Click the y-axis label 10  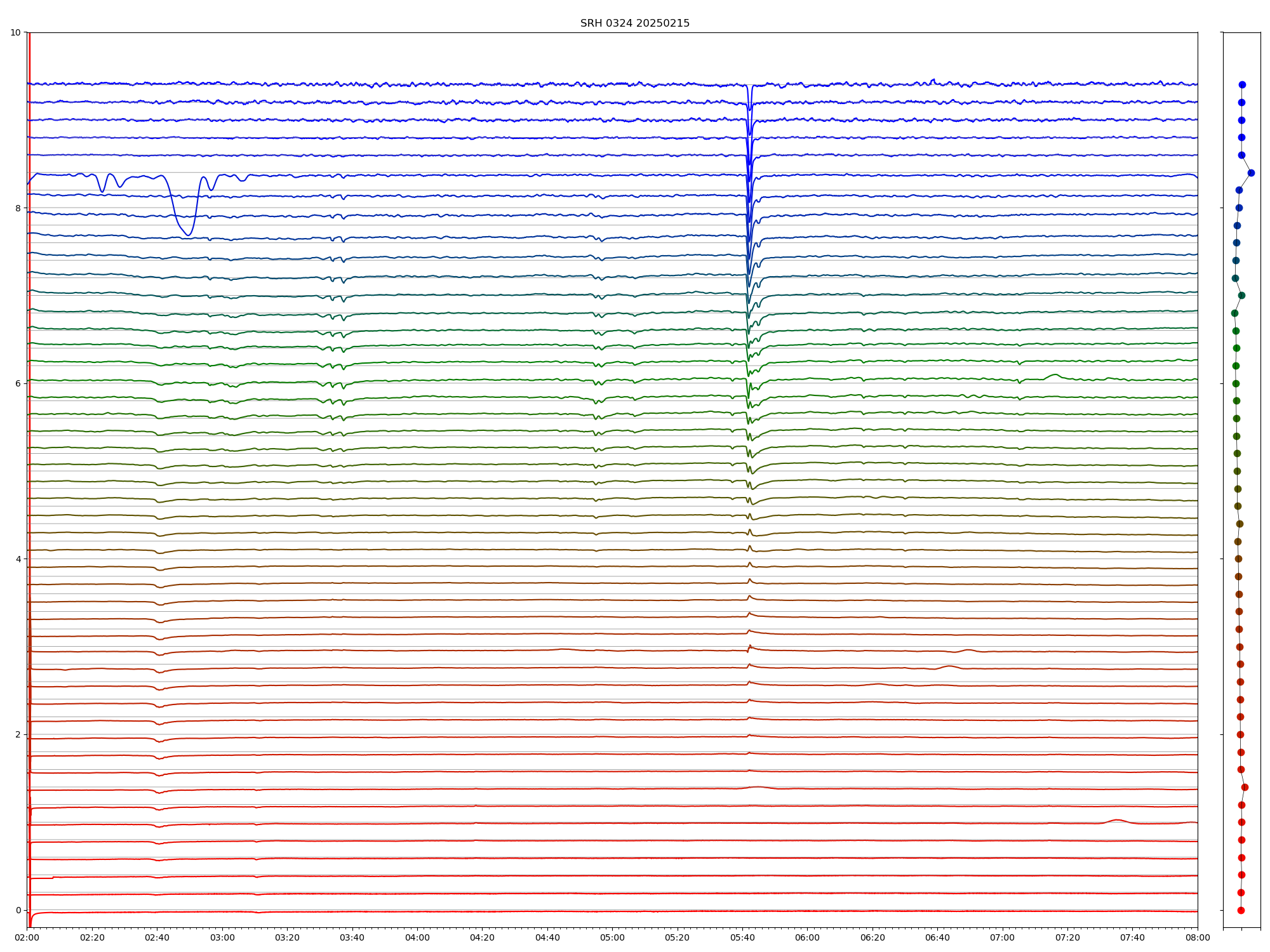(x=15, y=32)
